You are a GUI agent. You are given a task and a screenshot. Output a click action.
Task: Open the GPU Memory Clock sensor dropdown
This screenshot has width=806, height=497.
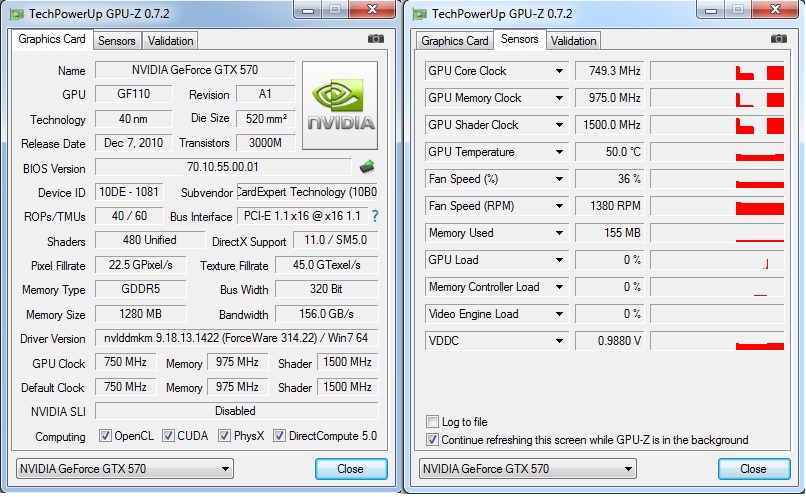(x=559, y=98)
